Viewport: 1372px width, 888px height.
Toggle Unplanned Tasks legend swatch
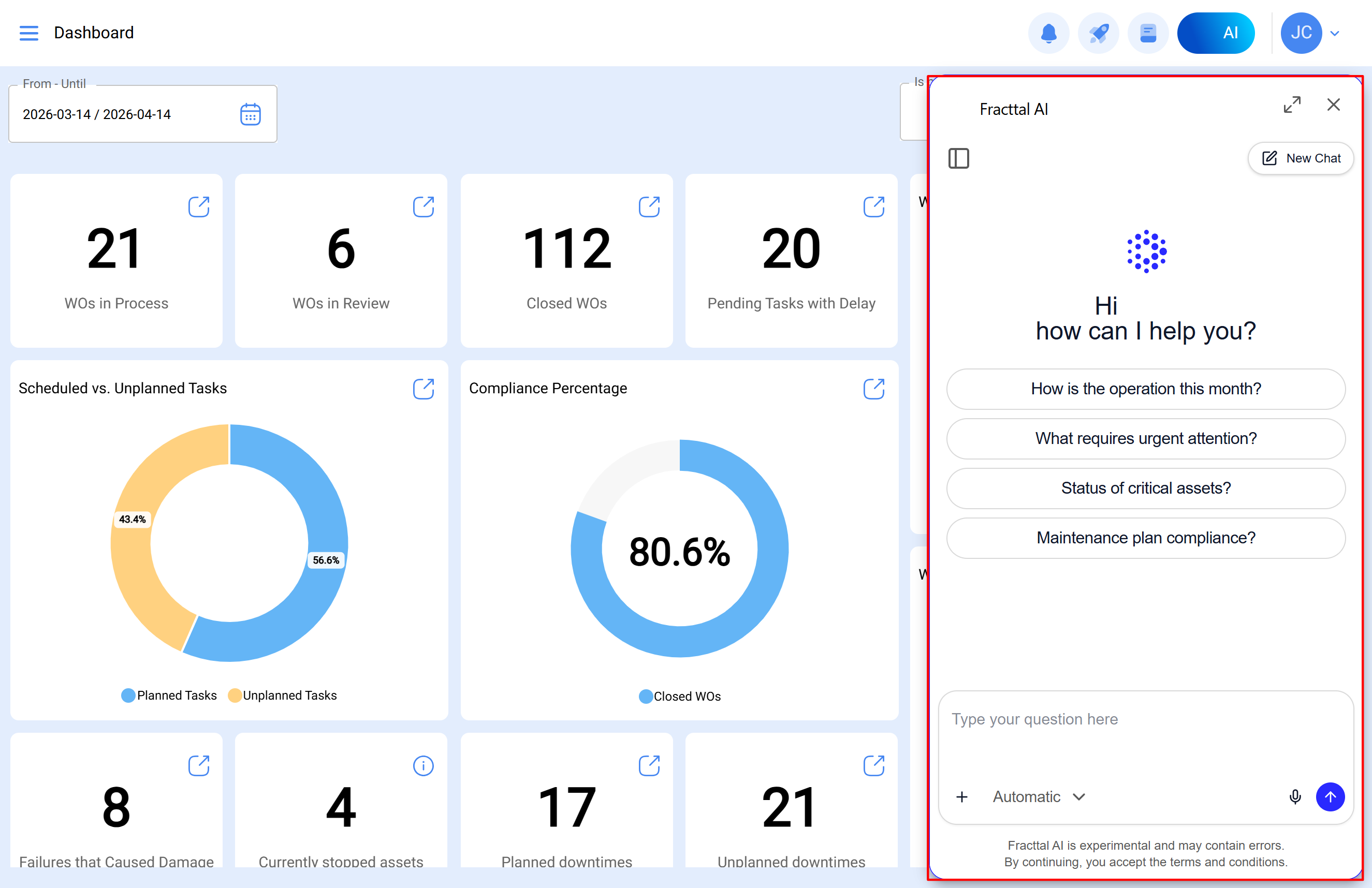pos(235,695)
